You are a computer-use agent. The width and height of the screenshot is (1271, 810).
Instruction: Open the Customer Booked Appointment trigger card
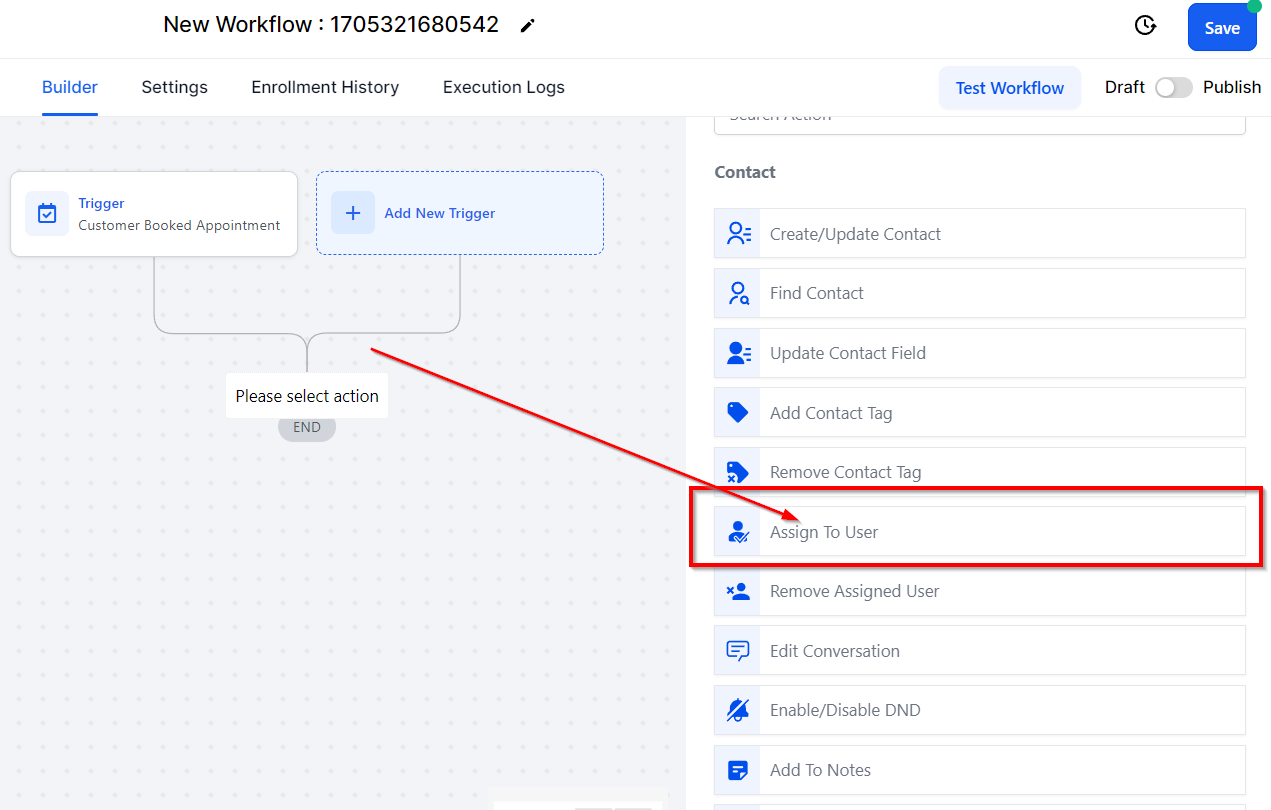[154, 213]
